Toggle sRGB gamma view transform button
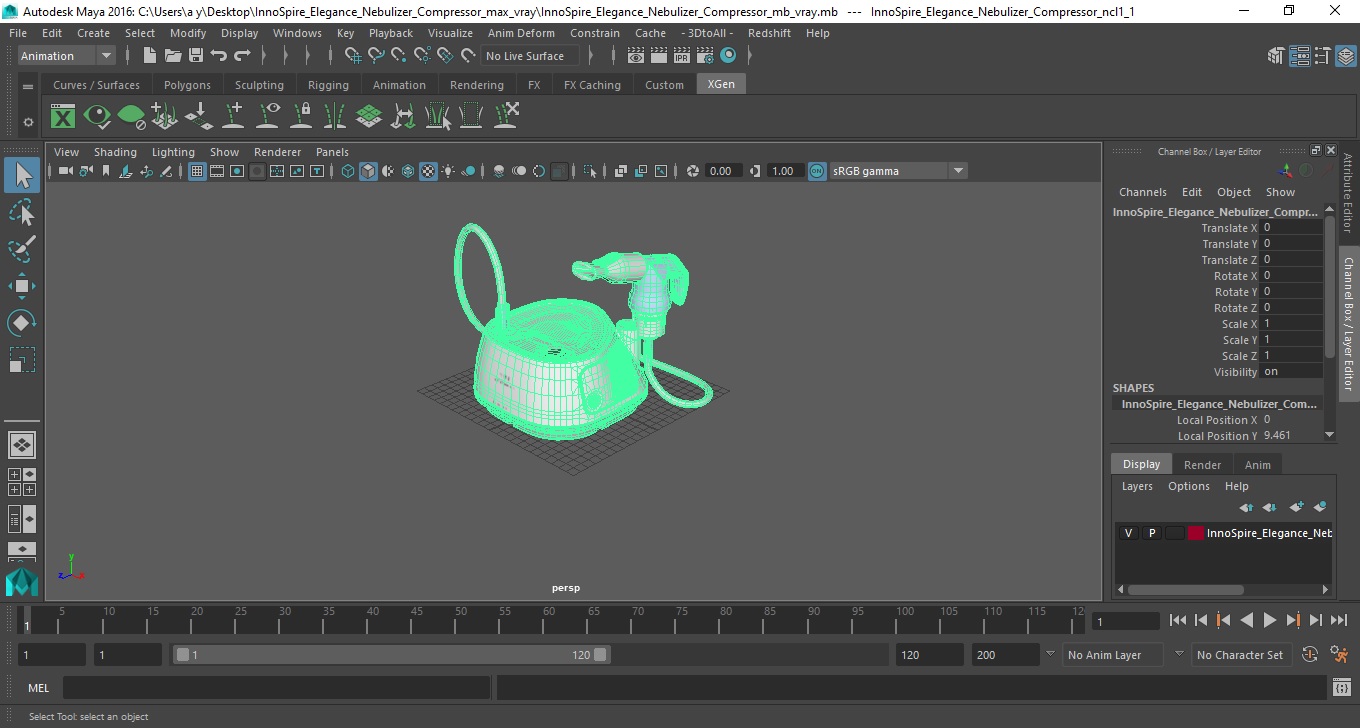The height and width of the screenshot is (728, 1360). coord(817,171)
